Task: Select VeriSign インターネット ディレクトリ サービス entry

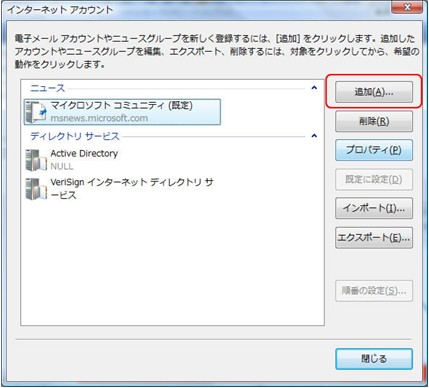Action: pos(131,189)
